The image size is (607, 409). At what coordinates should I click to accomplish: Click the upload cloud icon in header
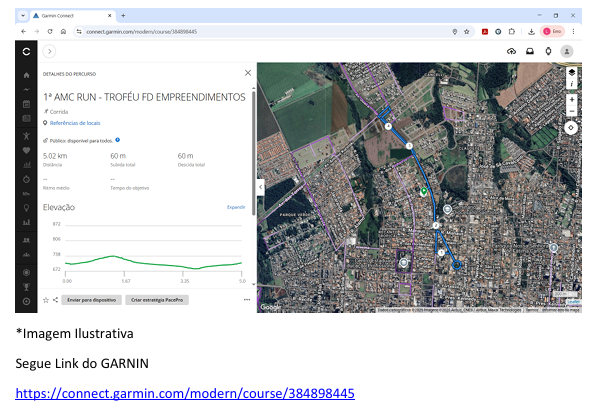(x=512, y=51)
